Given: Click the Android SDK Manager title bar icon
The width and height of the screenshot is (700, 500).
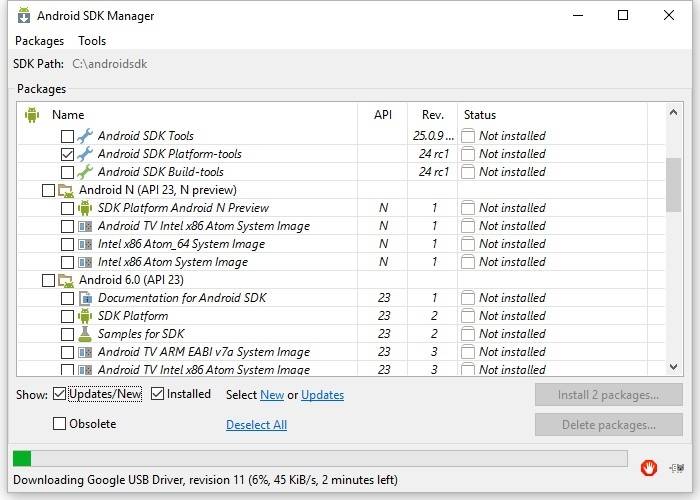Looking at the screenshot, I should click(24, 15).
